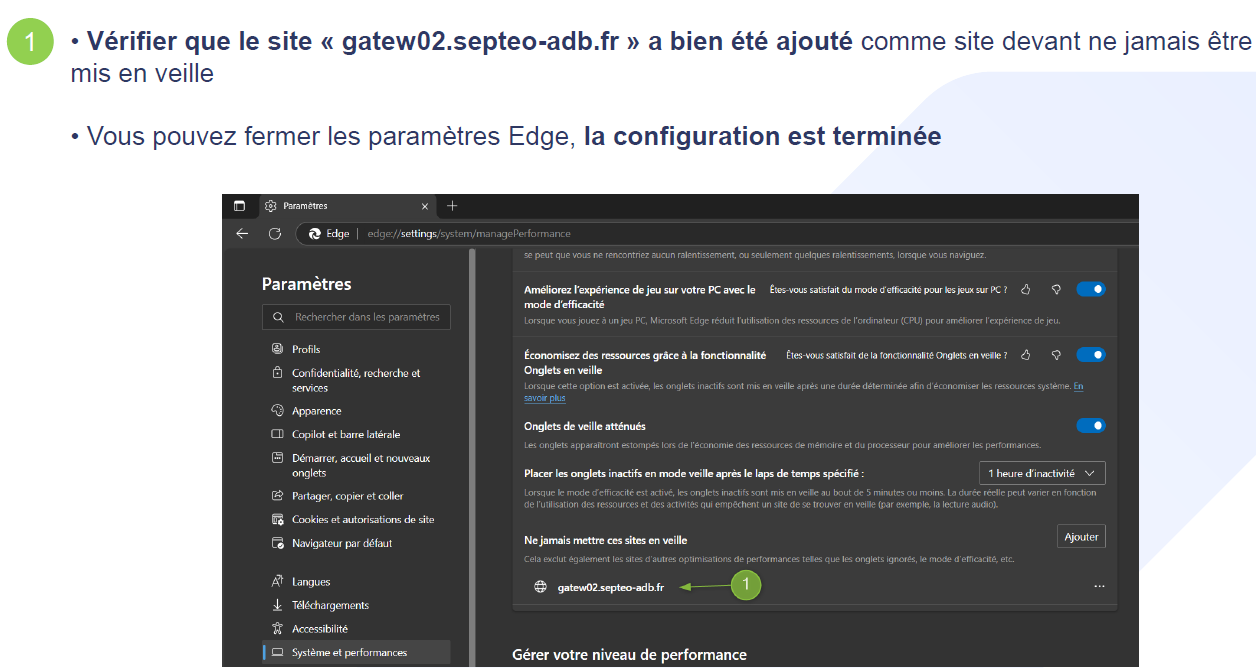Click the Téléchargements download arrow icon

tap(278, 605)
